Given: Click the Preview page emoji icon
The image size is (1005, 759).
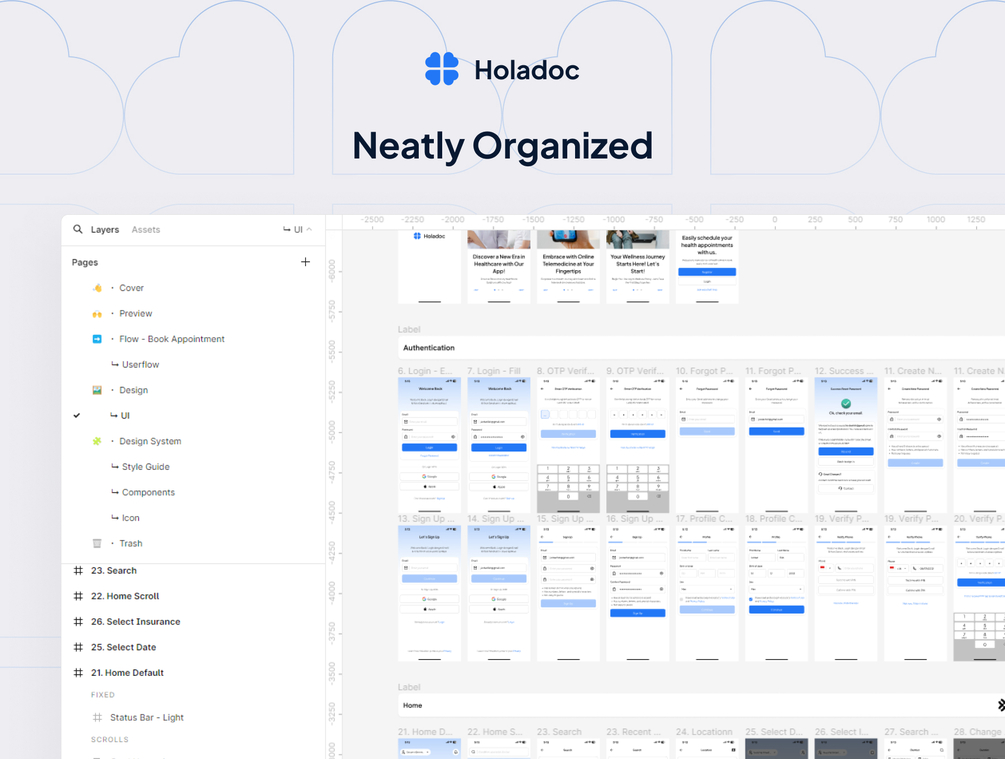Looking at the screenshot, I should [x=97, y=313].
